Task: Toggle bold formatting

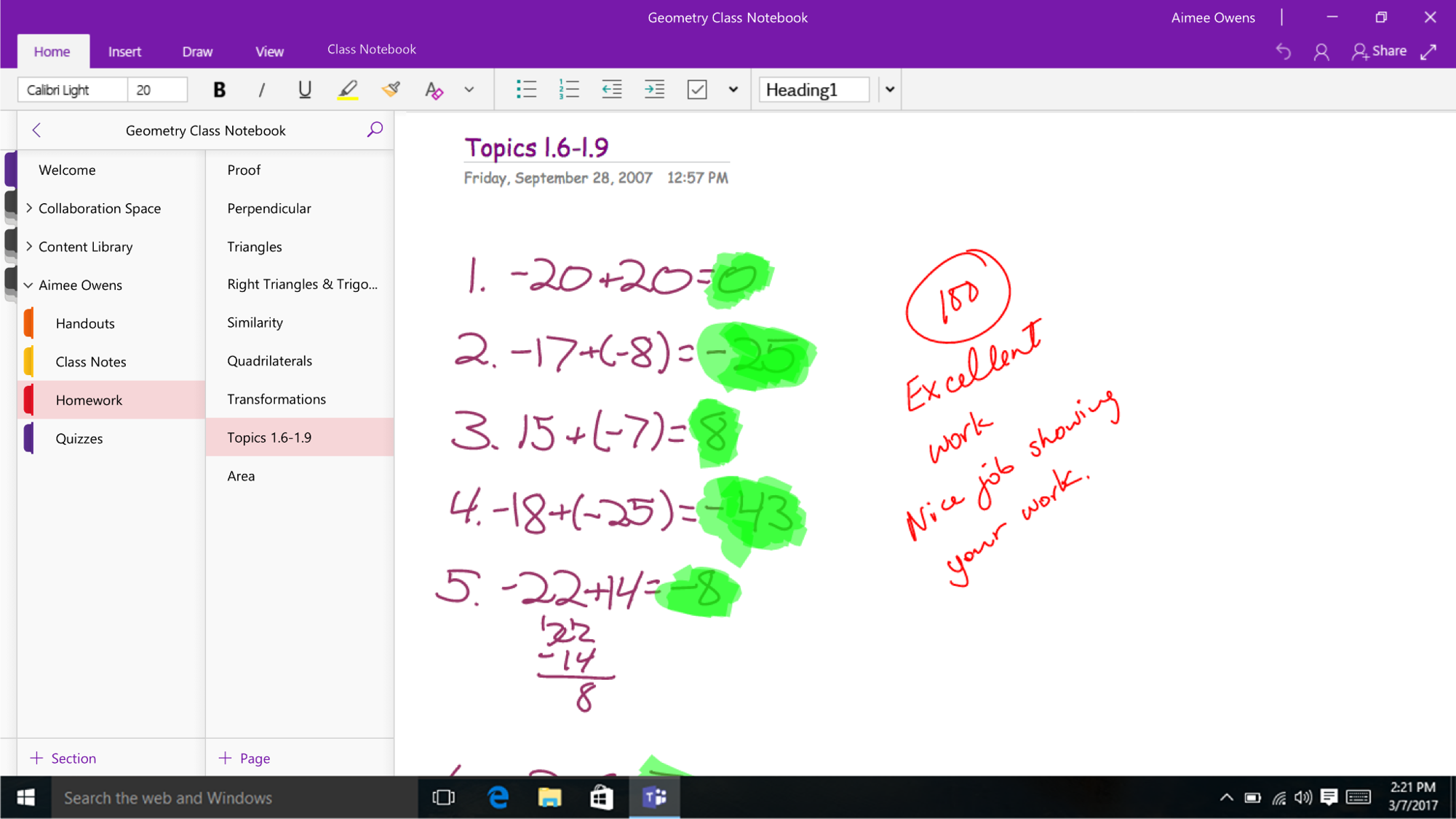Action: [x=219, y=90]
